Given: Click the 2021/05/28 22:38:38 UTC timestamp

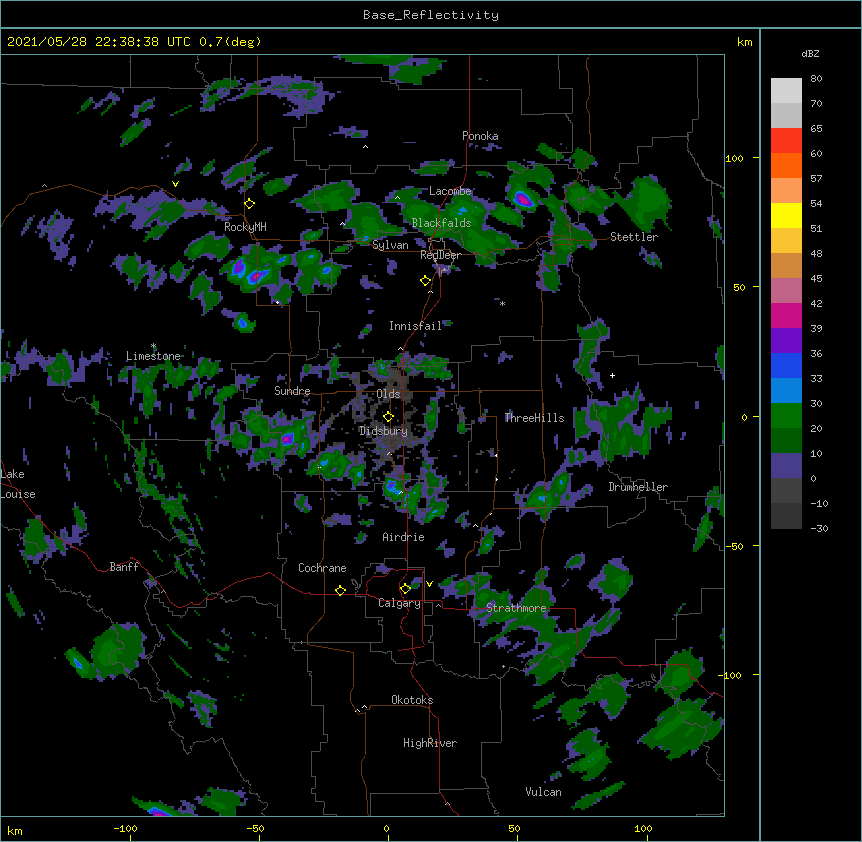Looking at the screenshot, I should tap(99, 42).
